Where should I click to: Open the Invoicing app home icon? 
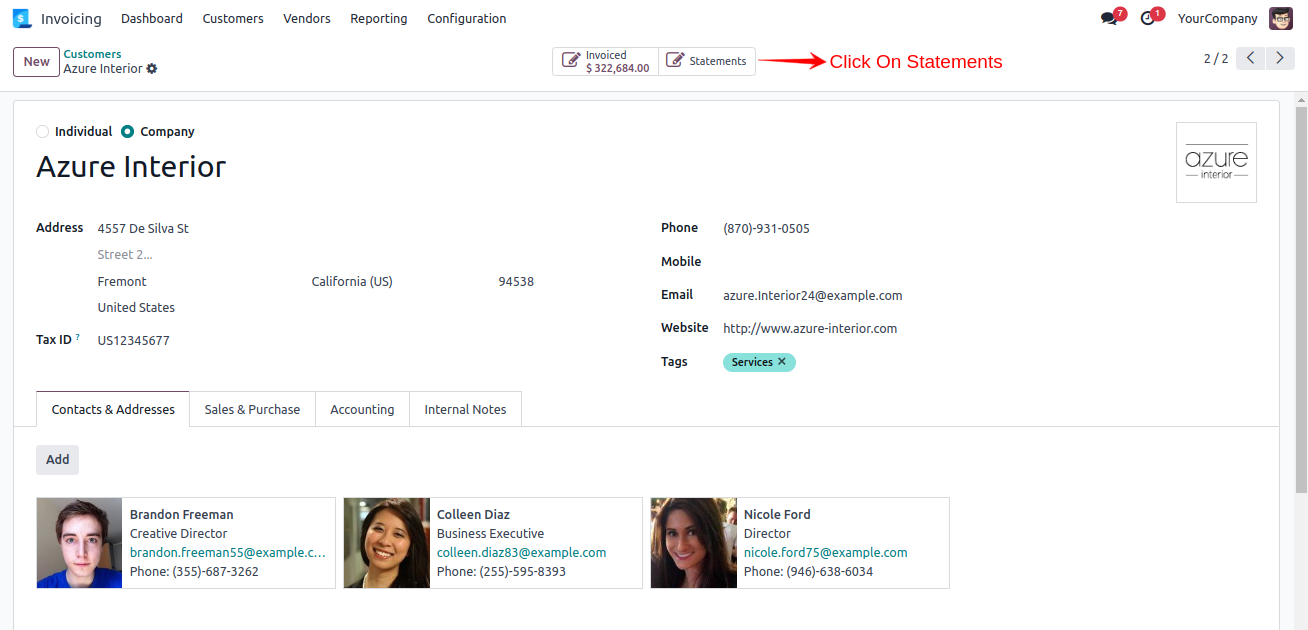[21, 18]
